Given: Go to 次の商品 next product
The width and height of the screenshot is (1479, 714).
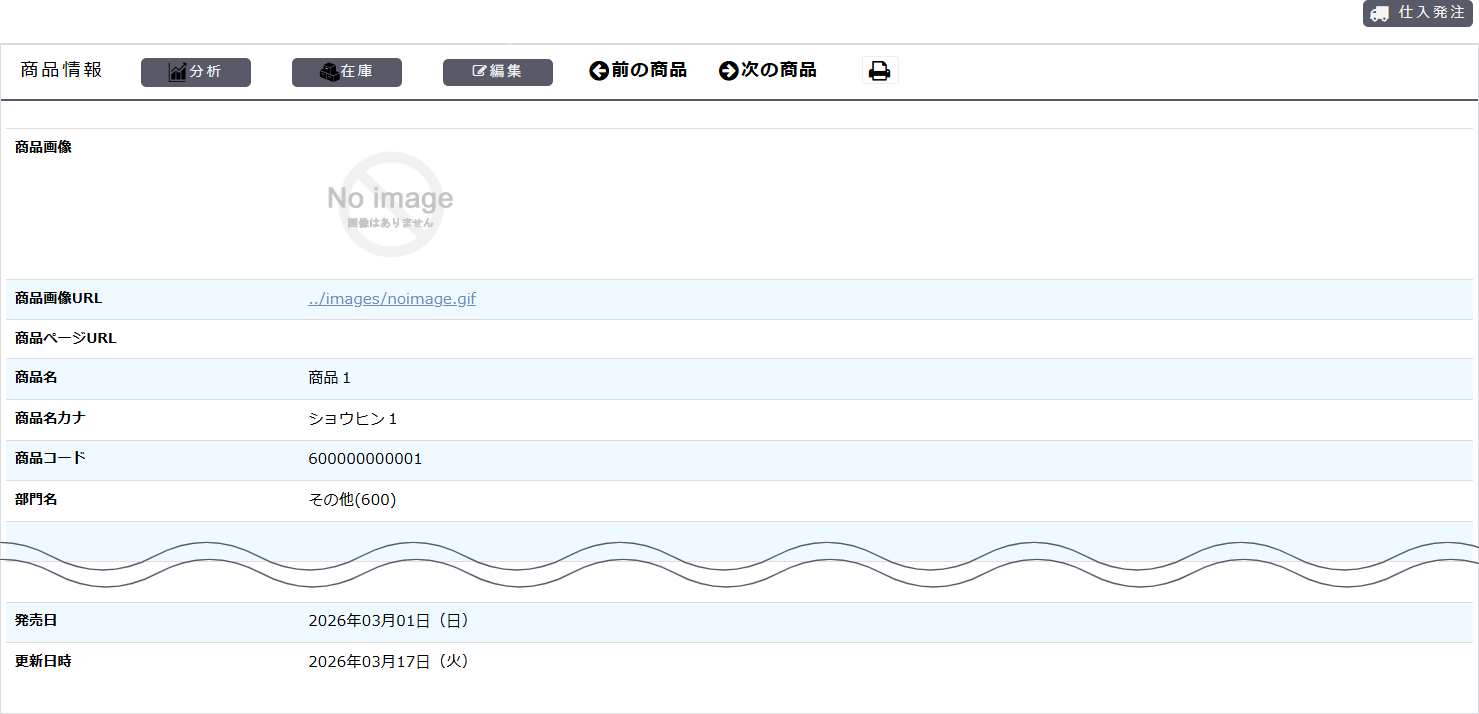Looking at the screenshot, I should click(768, 70).
